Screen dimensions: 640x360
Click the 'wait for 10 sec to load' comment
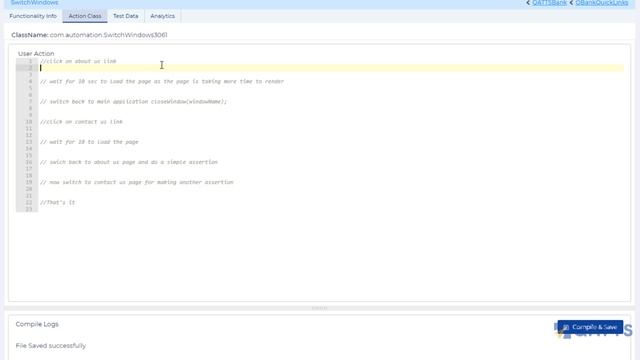coord(162,81)
